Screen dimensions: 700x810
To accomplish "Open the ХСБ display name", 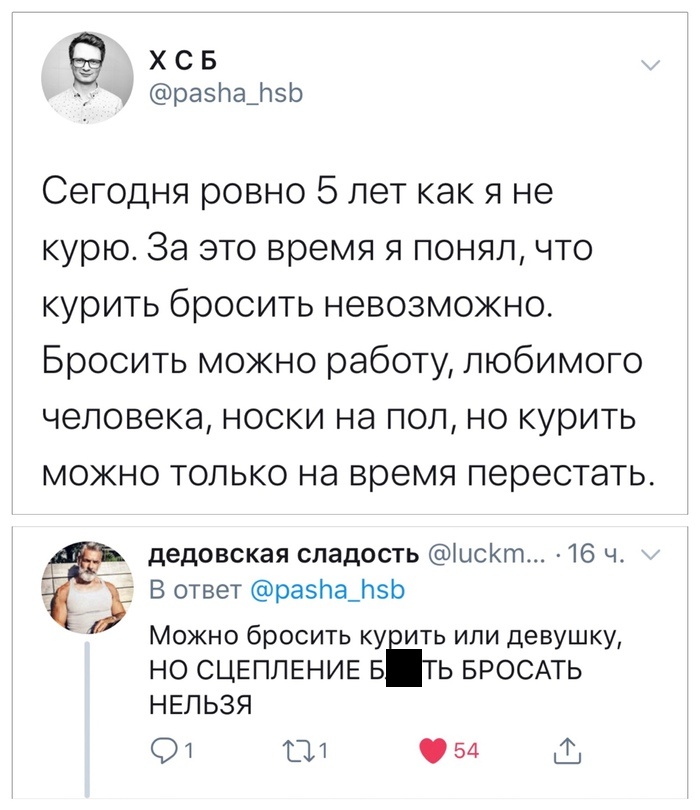I will pyautogui.click(x=176, y=63).
